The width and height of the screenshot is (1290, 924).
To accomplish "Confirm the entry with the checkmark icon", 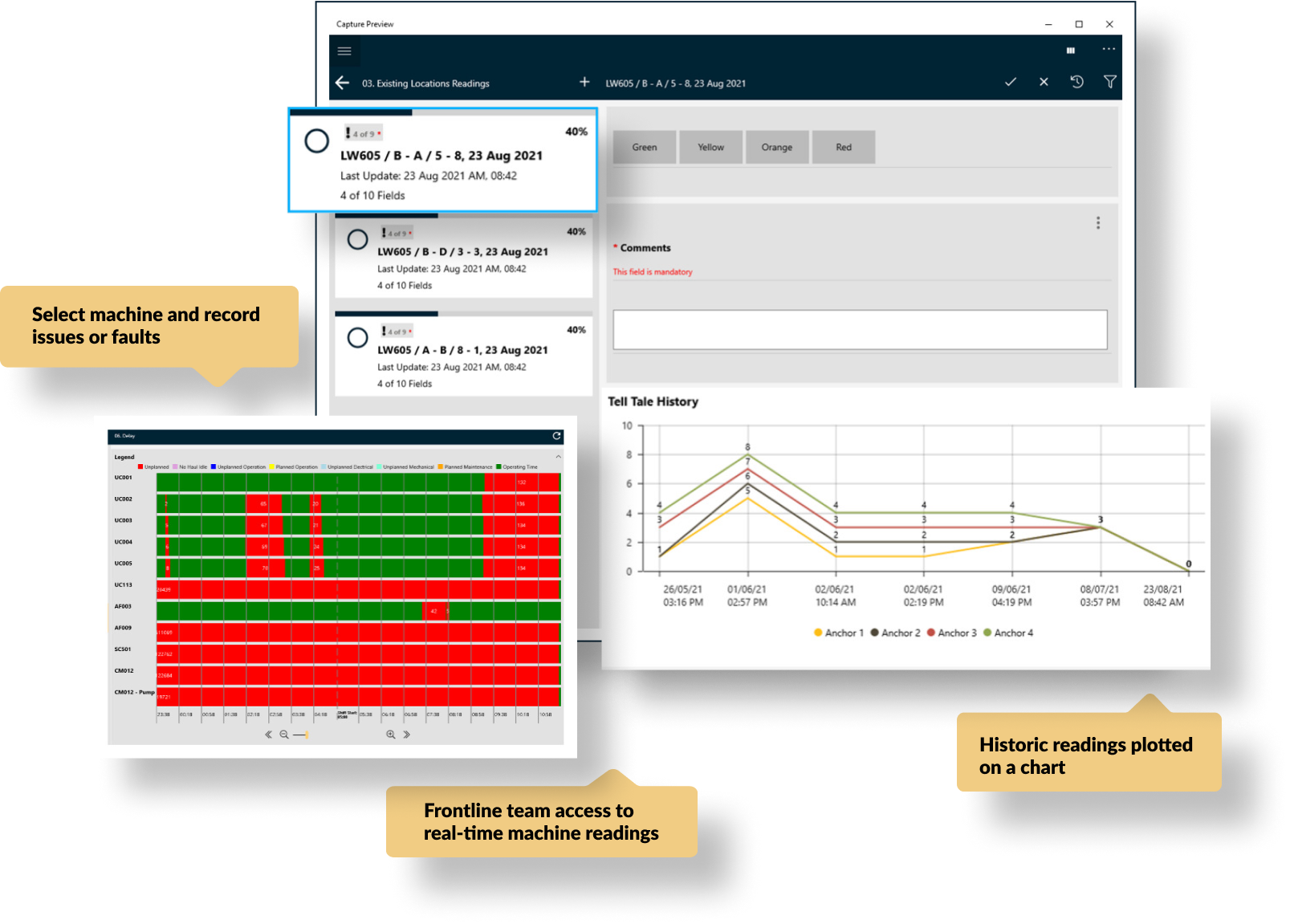I will click(1011, 82).
